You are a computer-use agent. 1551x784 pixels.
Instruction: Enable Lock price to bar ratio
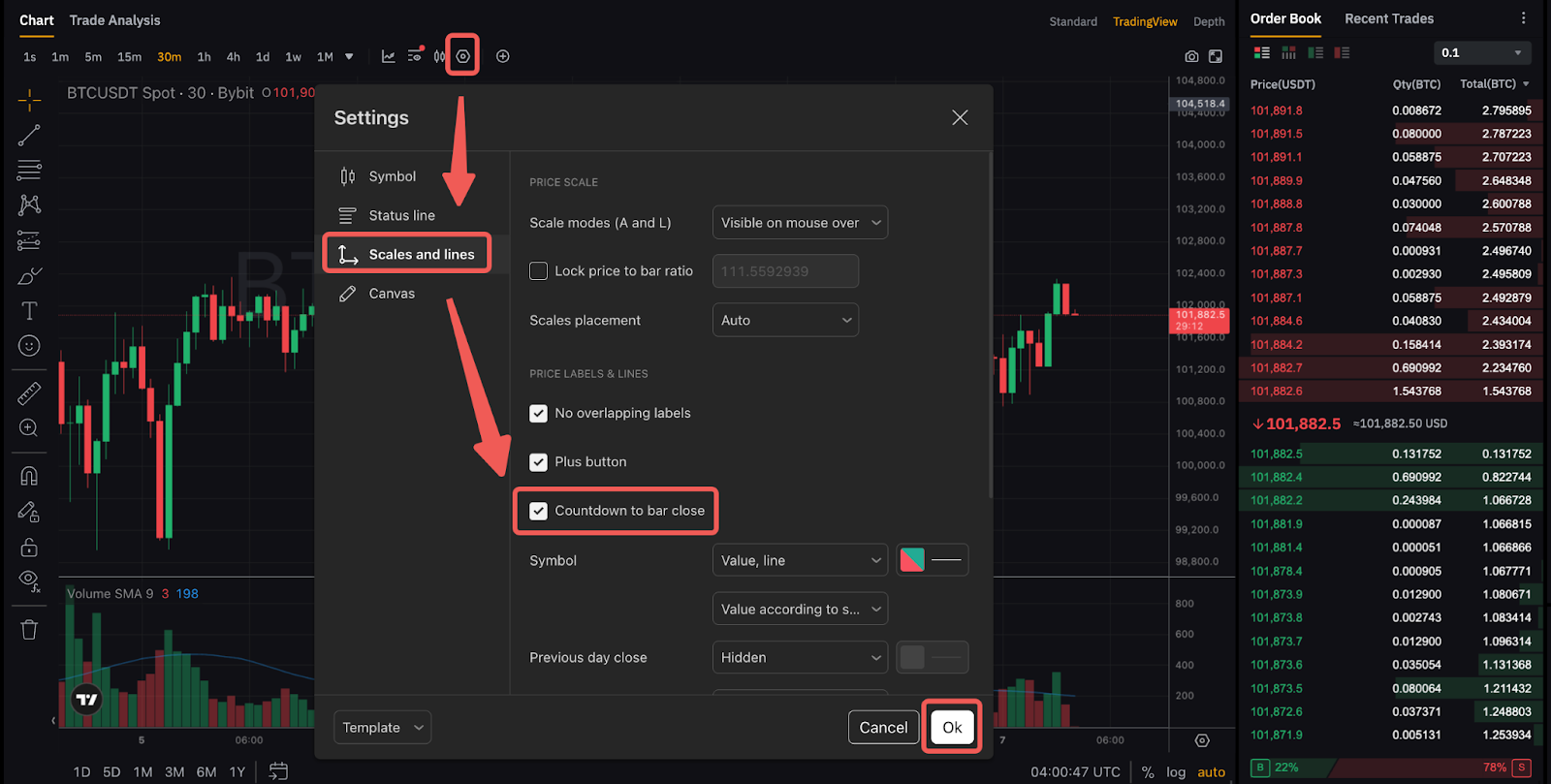click(x=538, y=271)
